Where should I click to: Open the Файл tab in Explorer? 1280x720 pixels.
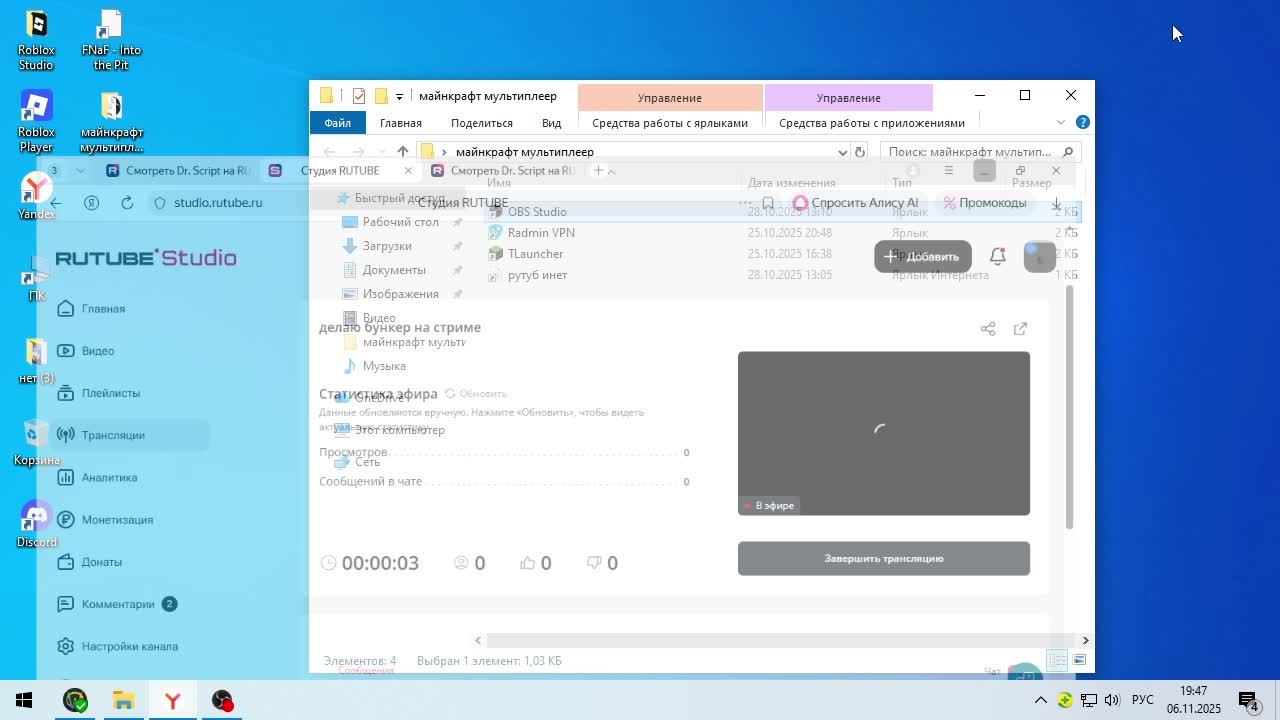(x=337, y=123)
